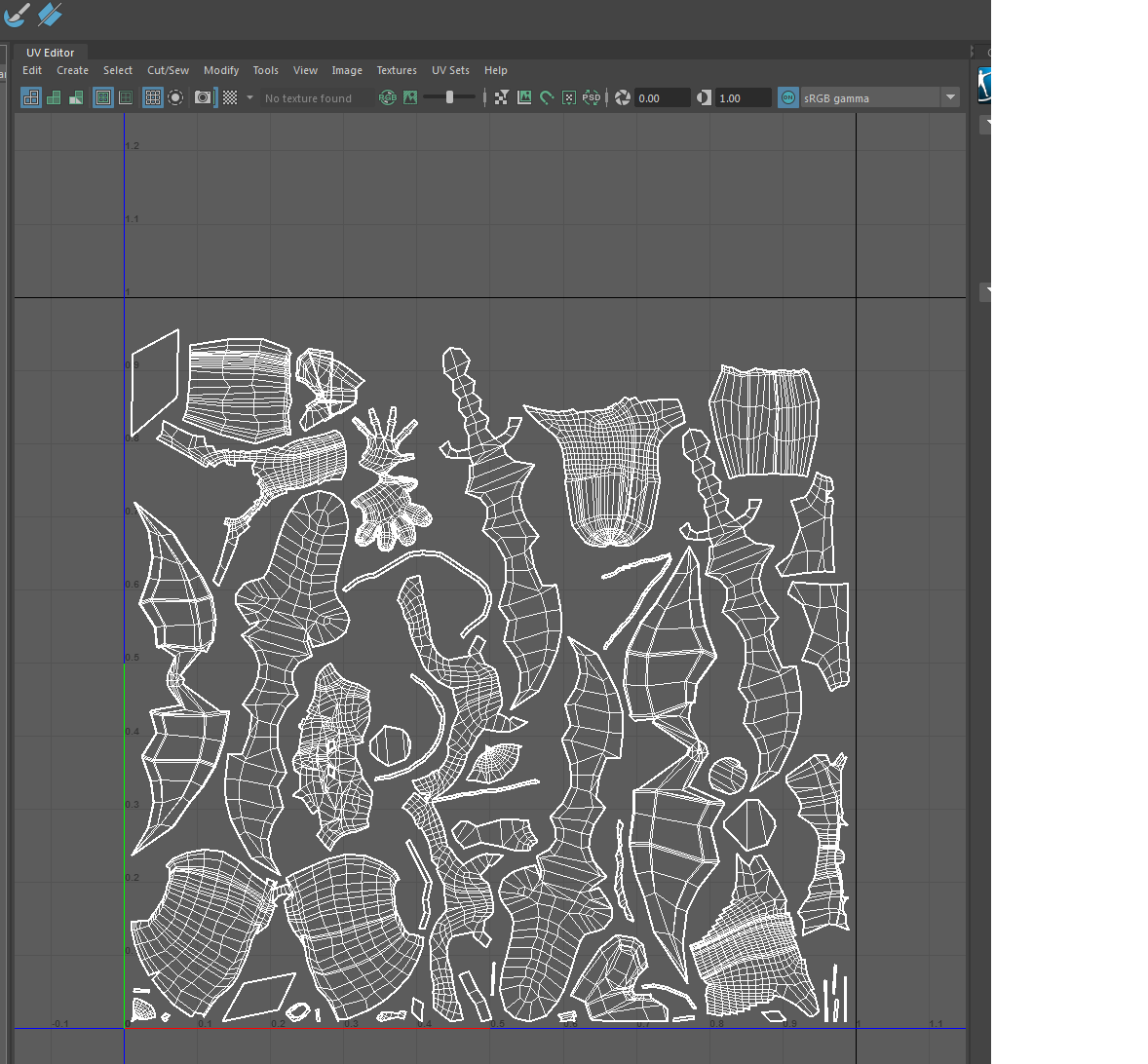This screenshot has height=1064, width=1148.
Task: Click the PSD network update icon
Action: (592, 97)
